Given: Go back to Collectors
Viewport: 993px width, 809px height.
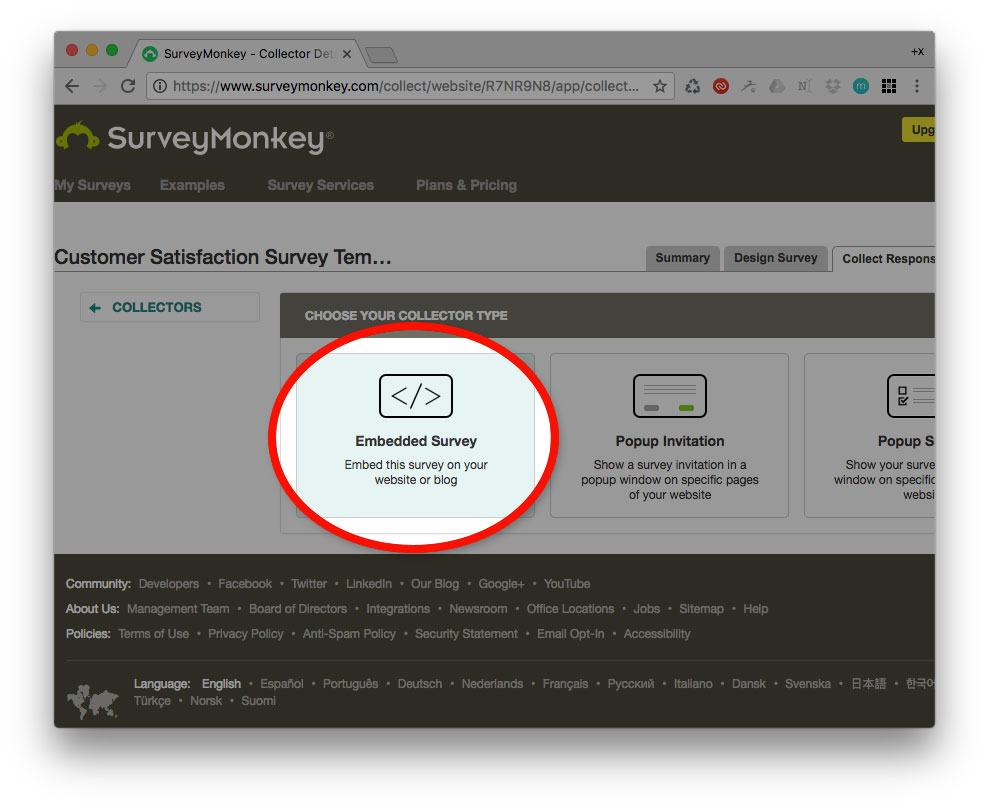Looking at the screenshot, I should [x=170, y=307].
